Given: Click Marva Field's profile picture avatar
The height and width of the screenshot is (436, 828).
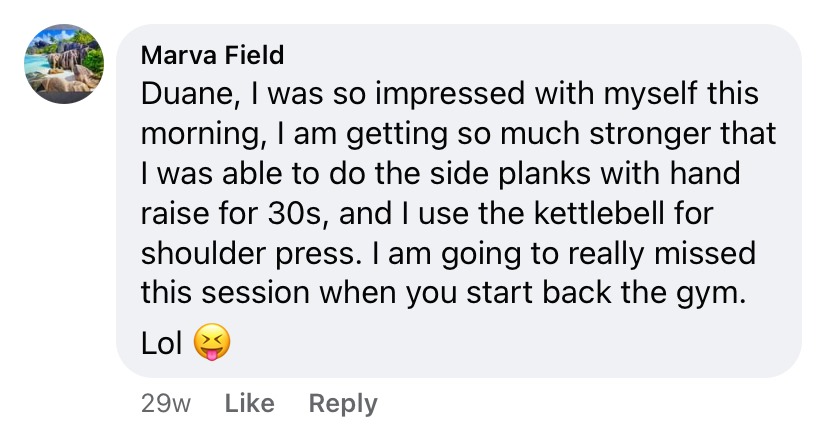Looking at the screenshot, I should pos(65,65).
